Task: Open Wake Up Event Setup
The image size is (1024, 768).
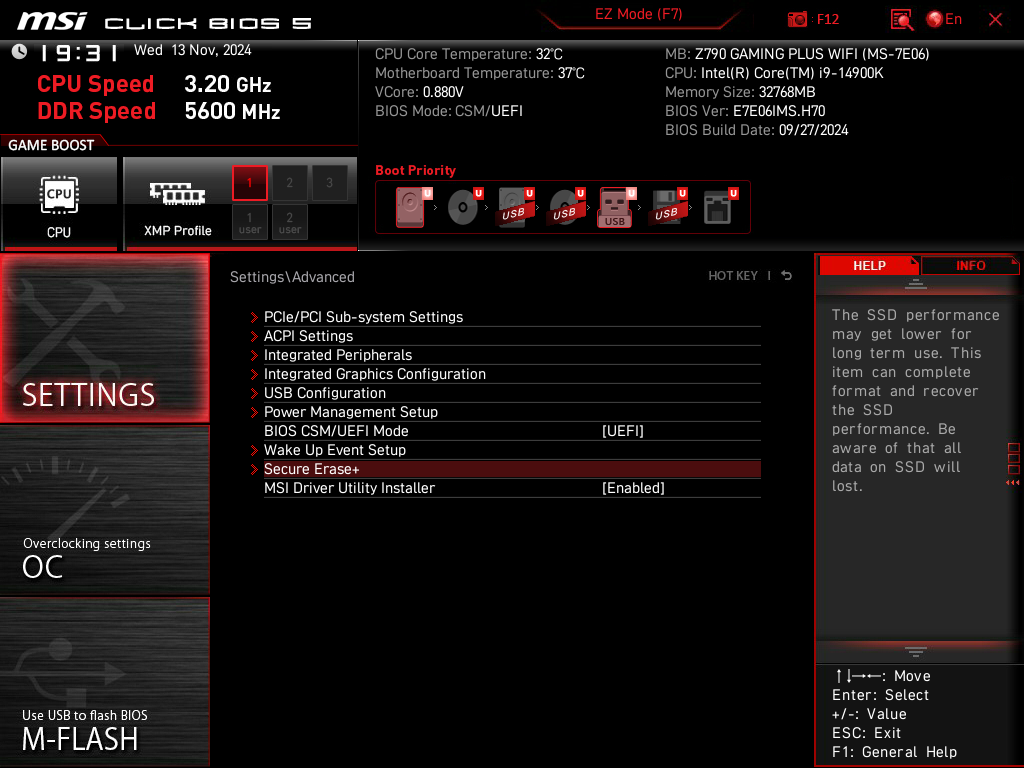Action: click(512, 450)
